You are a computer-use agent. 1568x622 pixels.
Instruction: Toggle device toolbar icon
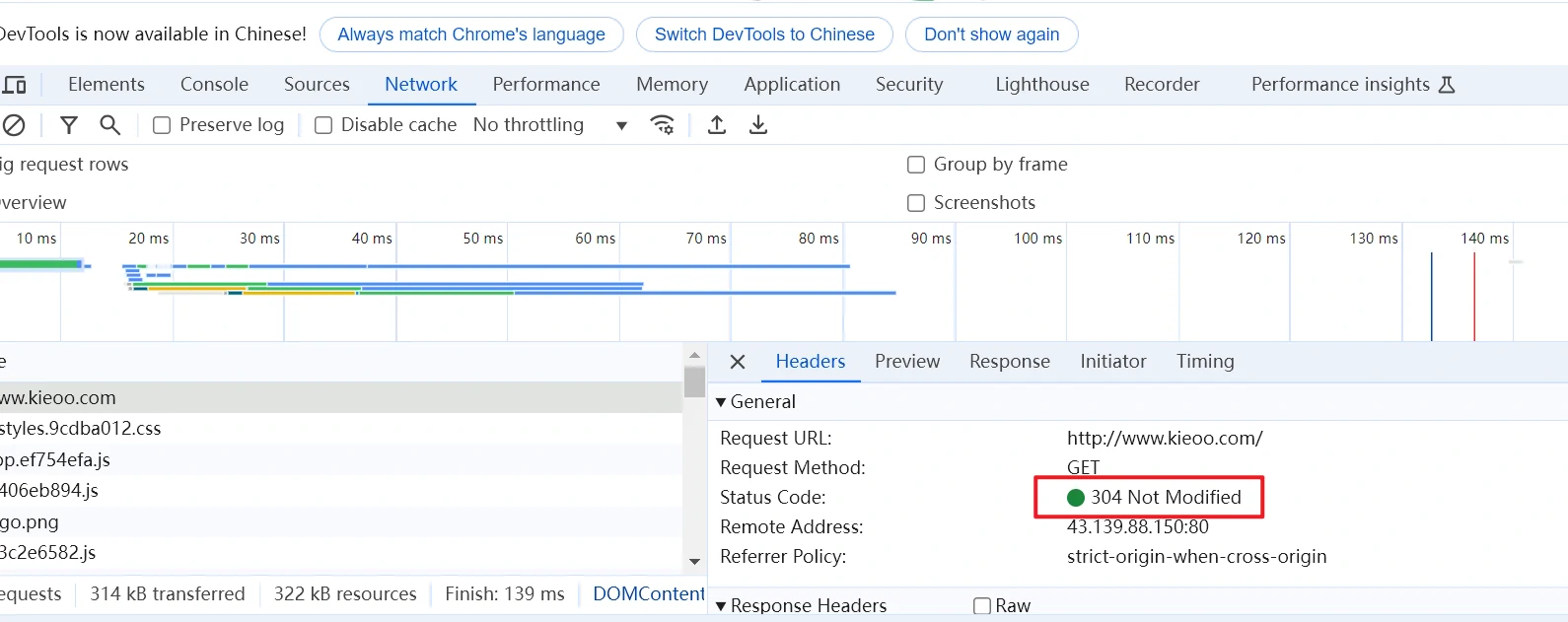[x=15, y=85]
